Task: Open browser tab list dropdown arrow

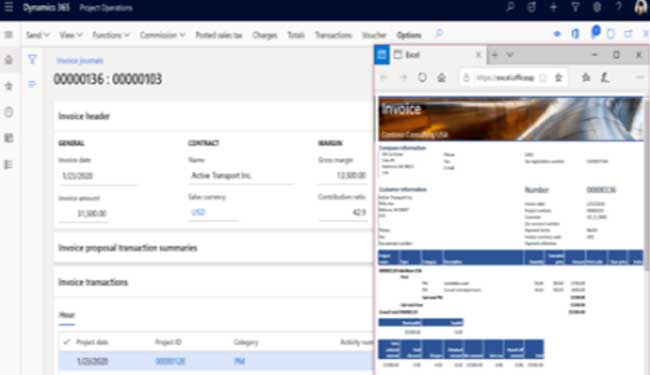Action: 510,55
